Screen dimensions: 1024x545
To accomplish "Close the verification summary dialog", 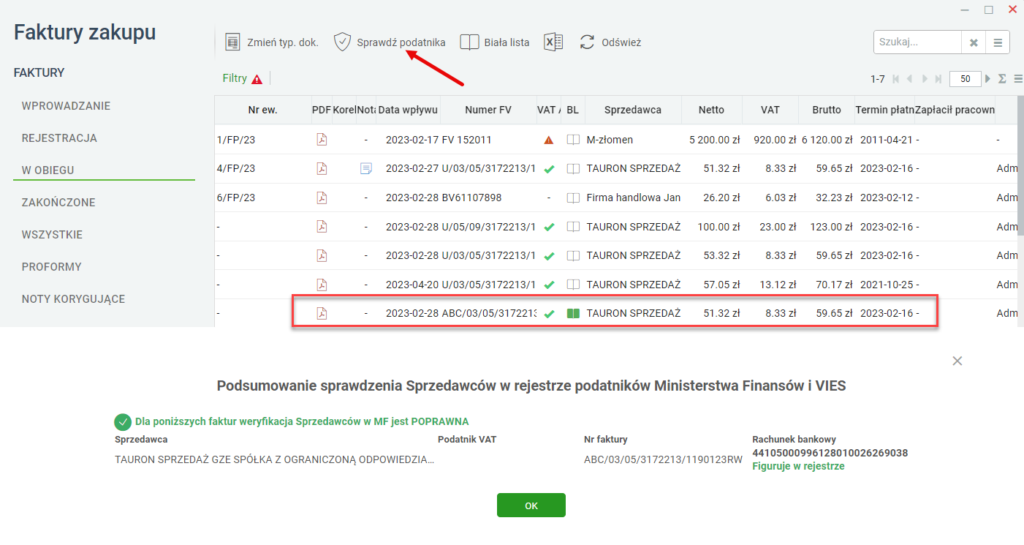I will click(x=957, y=361).
